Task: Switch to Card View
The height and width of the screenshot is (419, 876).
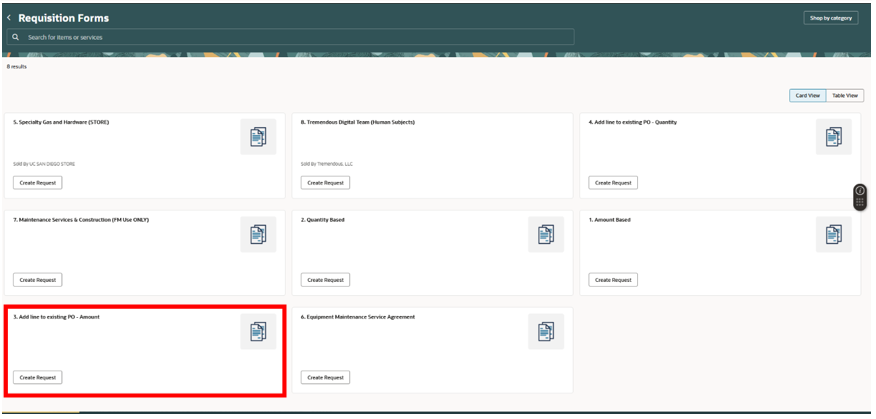Action: pyautogui.click(x=807, y=96)
